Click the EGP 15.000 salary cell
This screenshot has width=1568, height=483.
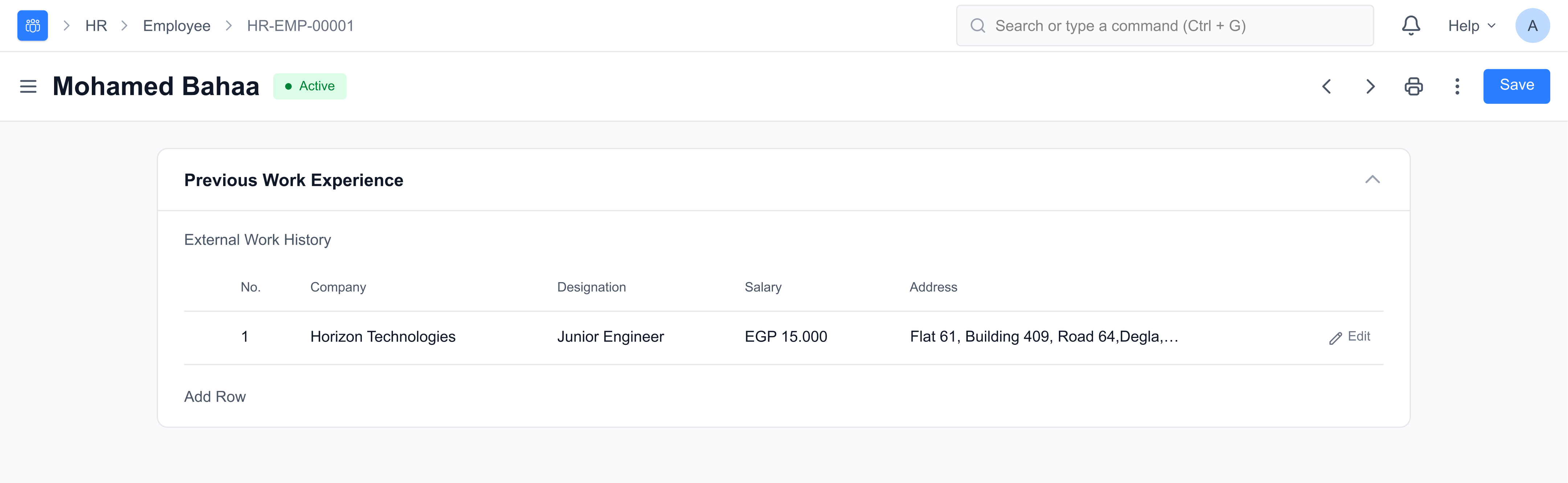[x=786, y=337]
